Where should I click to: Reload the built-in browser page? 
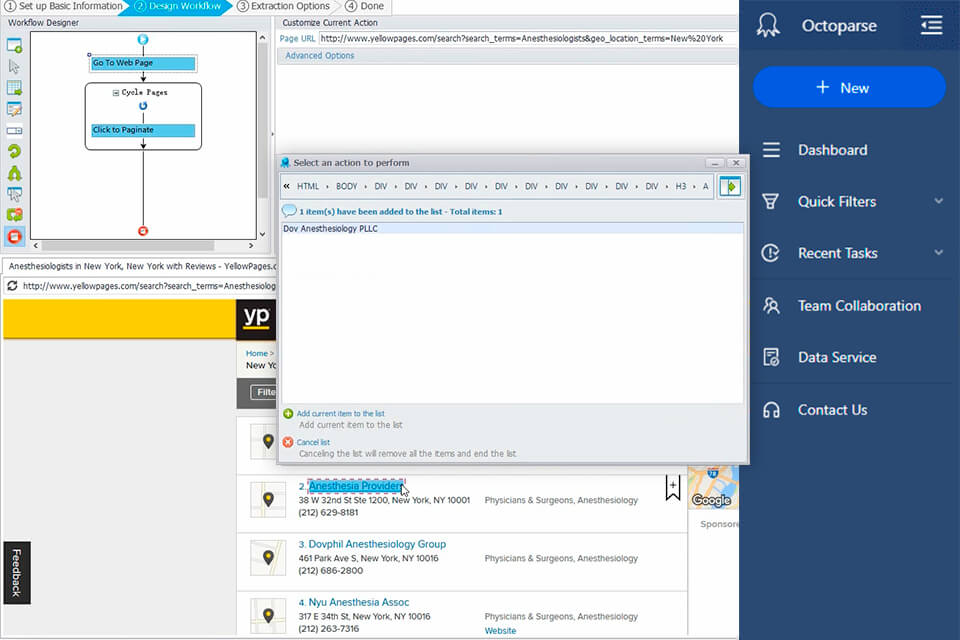pos(12,285)
